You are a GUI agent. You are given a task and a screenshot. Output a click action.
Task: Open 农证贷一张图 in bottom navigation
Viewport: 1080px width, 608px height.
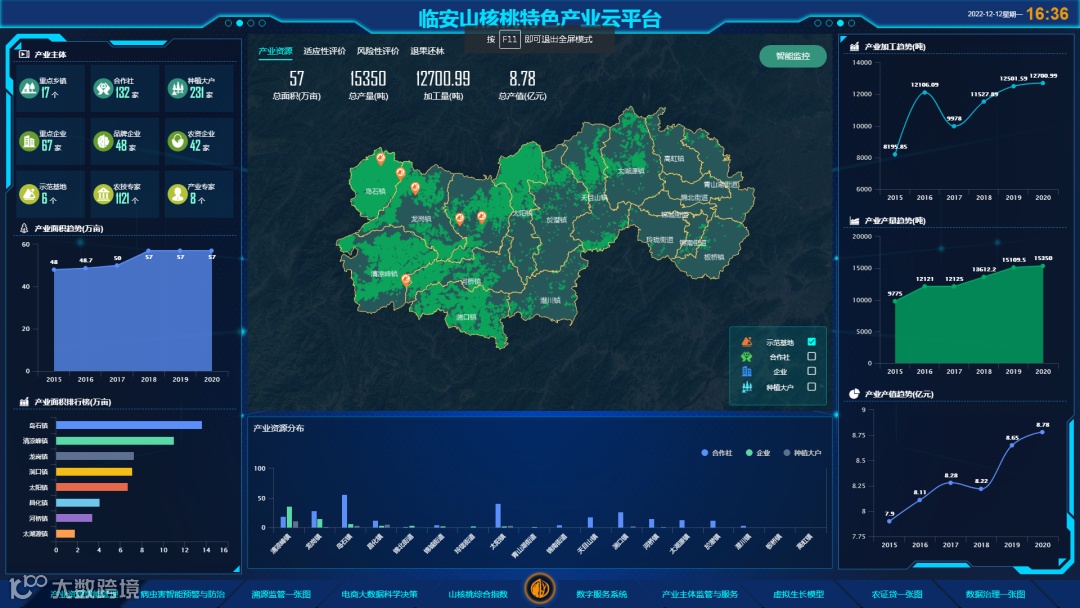click(x=897, y=594)
